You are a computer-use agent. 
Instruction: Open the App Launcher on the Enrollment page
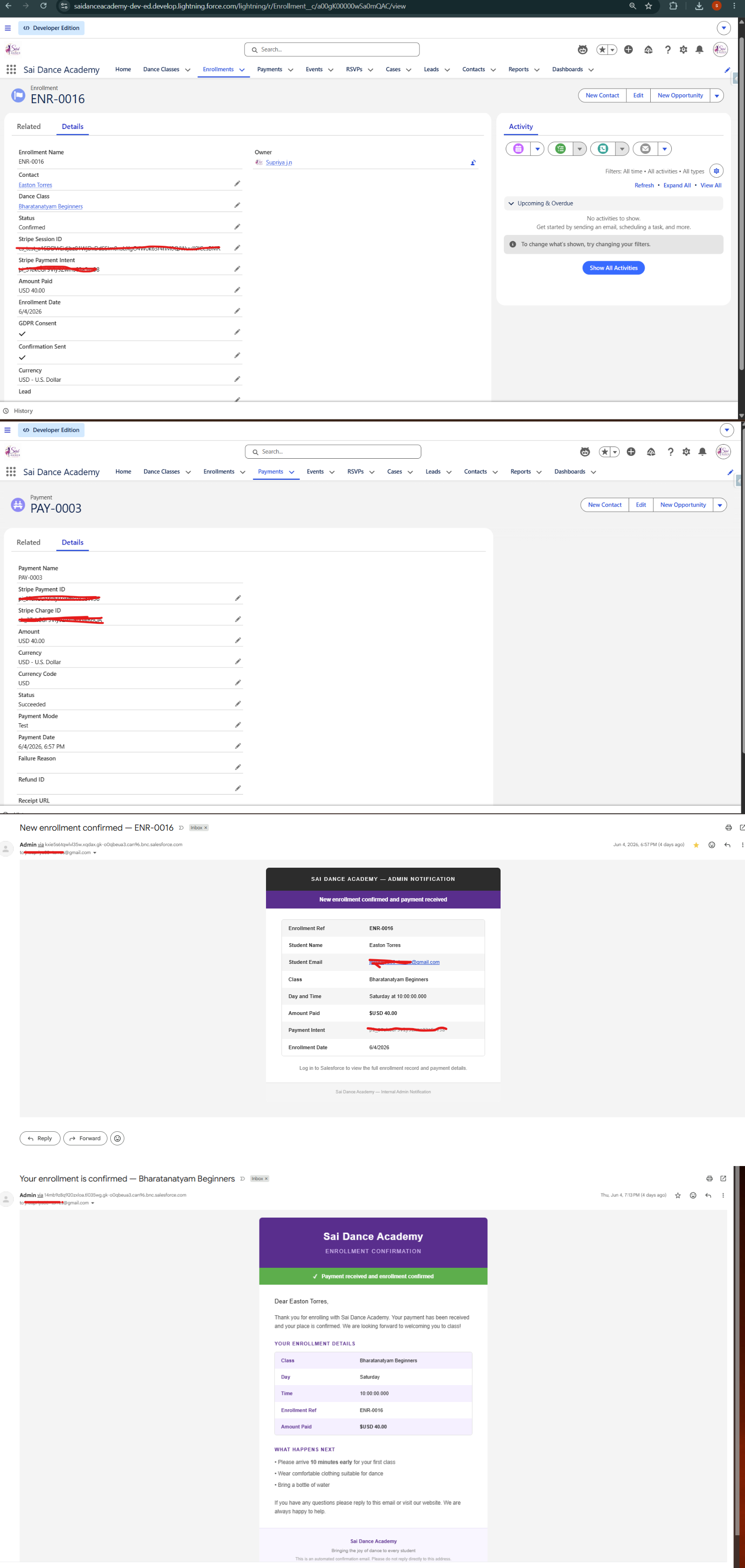[x=11, y=69]
